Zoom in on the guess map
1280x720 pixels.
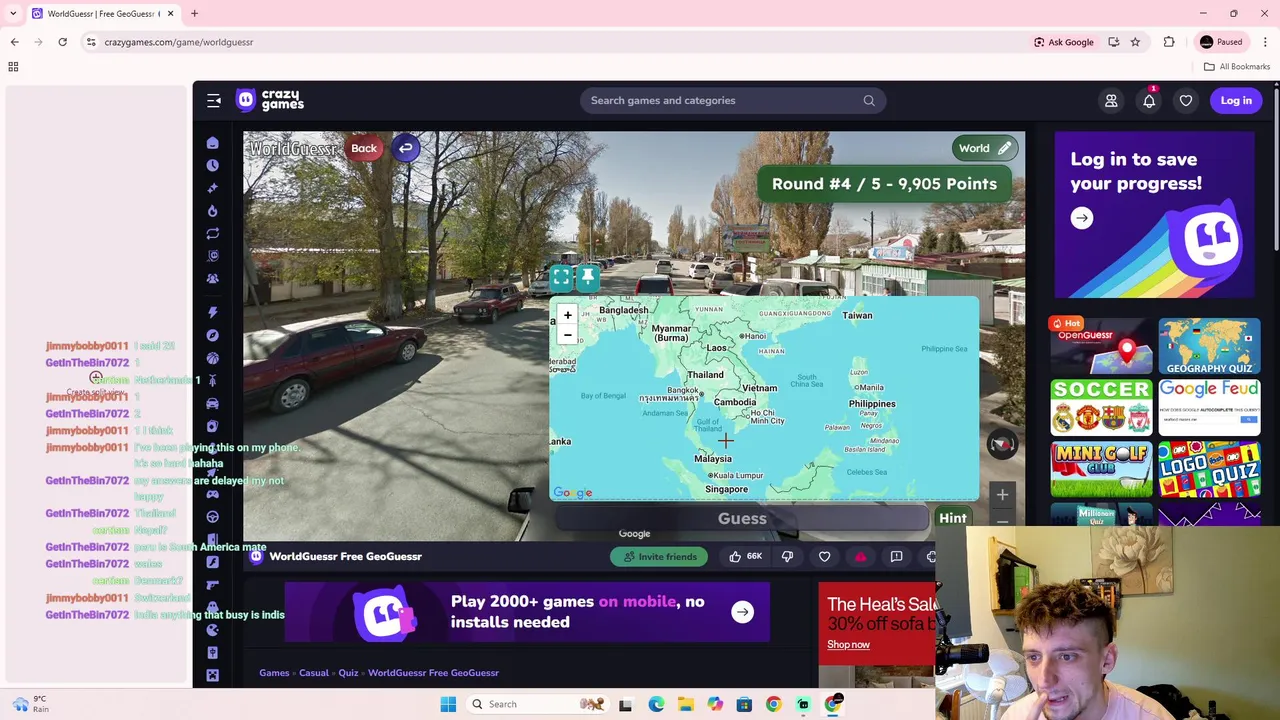click(567, 315)
